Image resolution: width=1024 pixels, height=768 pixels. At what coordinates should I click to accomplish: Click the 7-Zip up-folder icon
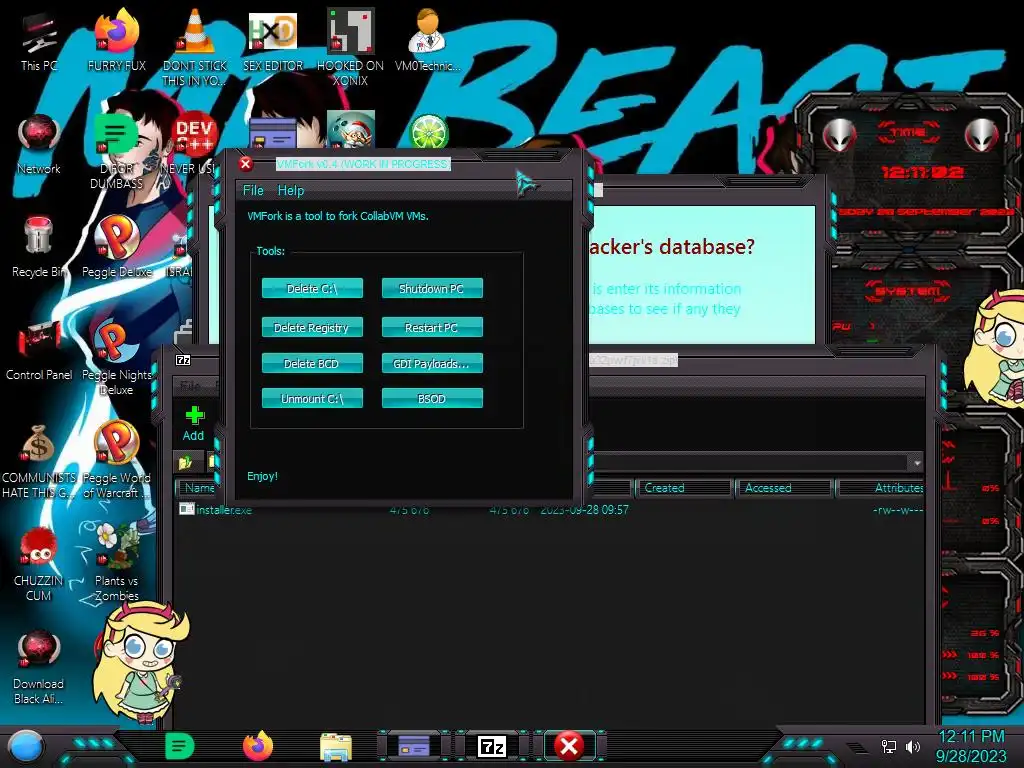186,463
